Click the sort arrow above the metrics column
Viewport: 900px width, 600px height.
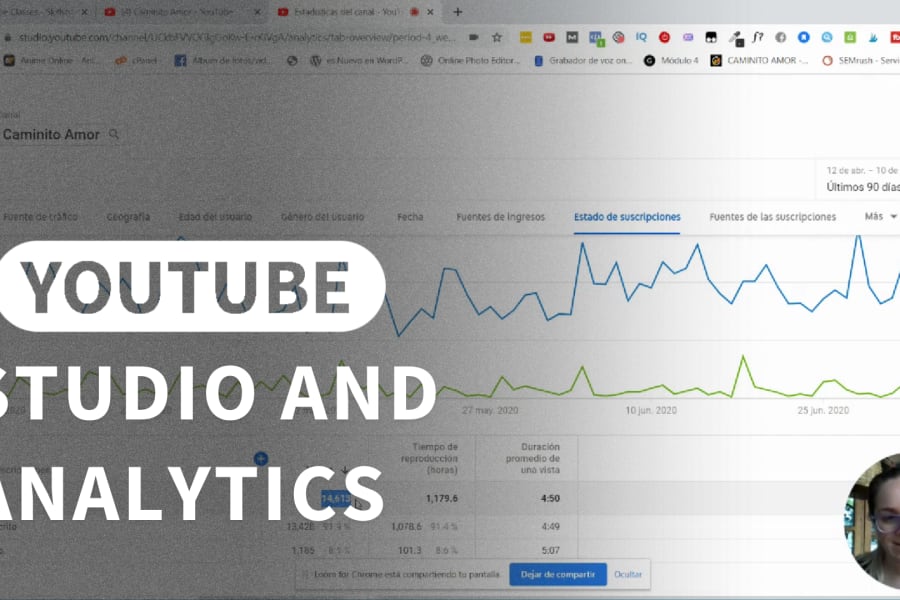pos(345,470)
